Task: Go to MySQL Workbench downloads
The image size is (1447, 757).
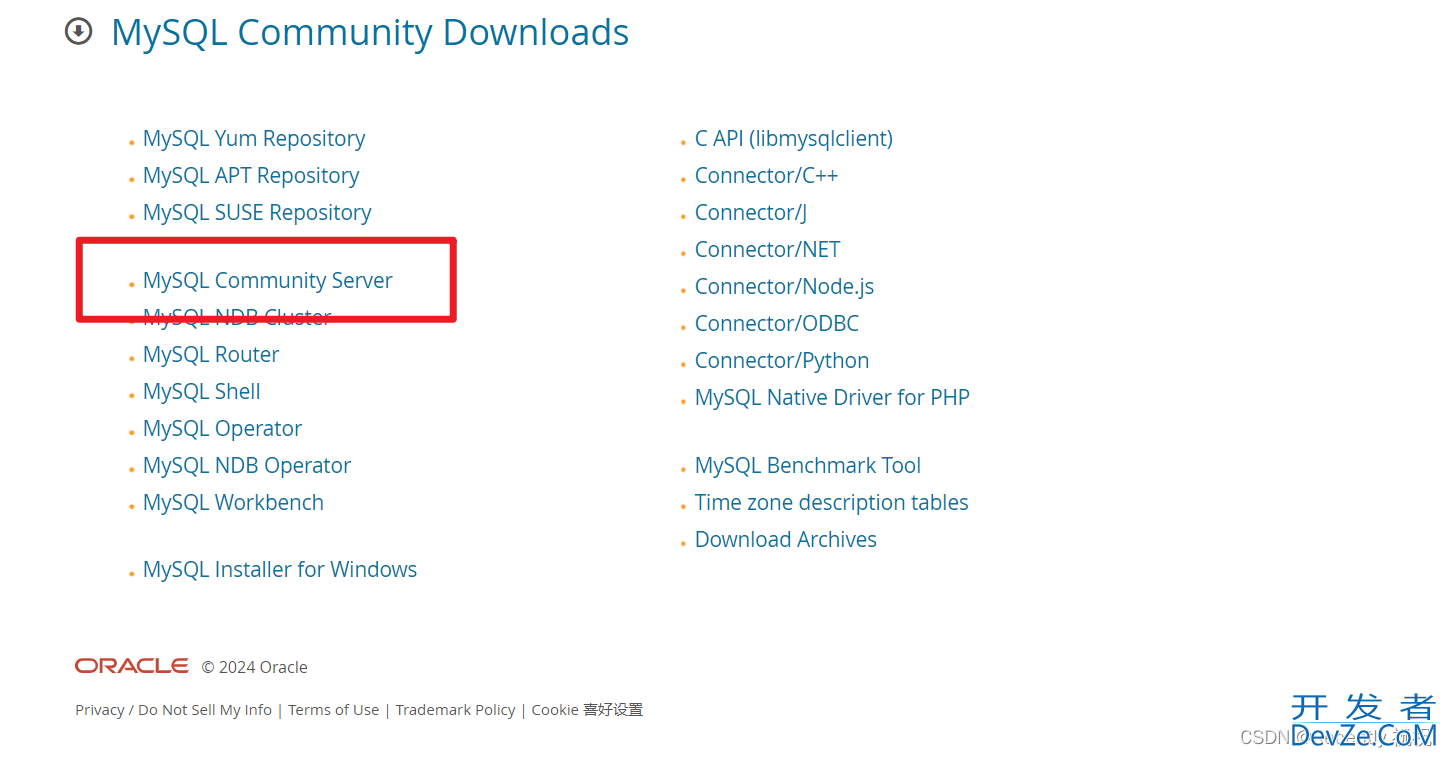Action: [x=233, y=502]
